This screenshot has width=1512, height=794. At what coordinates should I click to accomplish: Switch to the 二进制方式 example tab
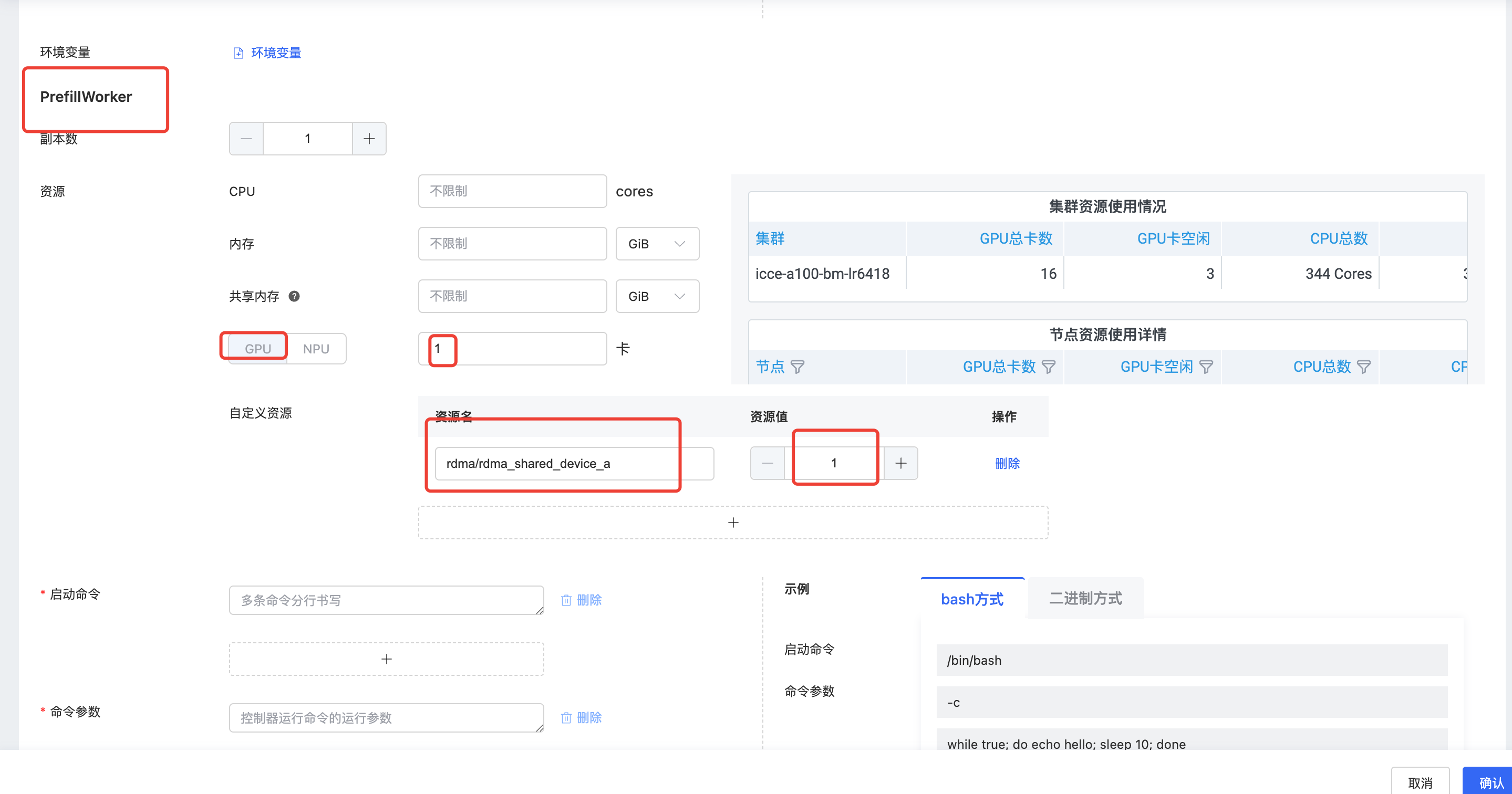pyautogui.click(x=1085, y=599)
